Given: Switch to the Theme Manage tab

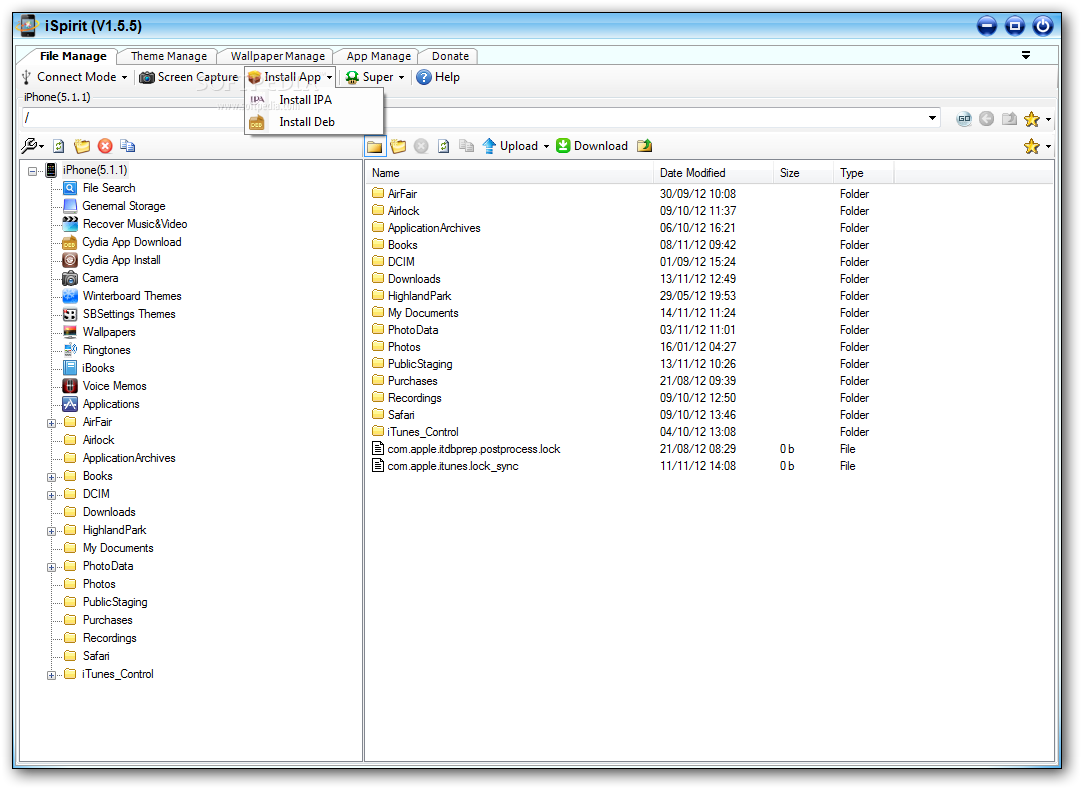Looking at the screenshot, I should tap(168, 56).
